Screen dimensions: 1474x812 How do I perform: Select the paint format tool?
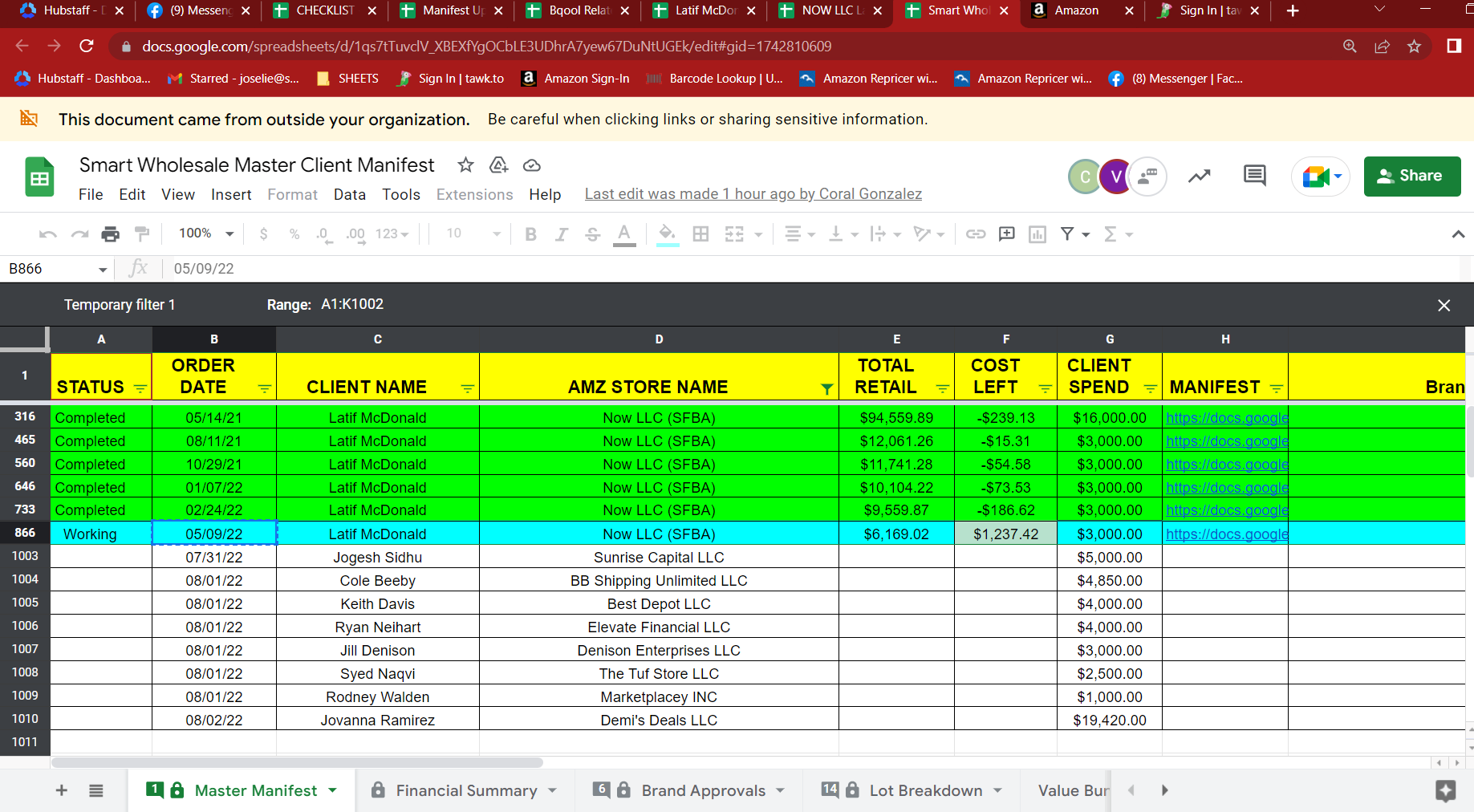pyautogui.click(x=142, y=234)
